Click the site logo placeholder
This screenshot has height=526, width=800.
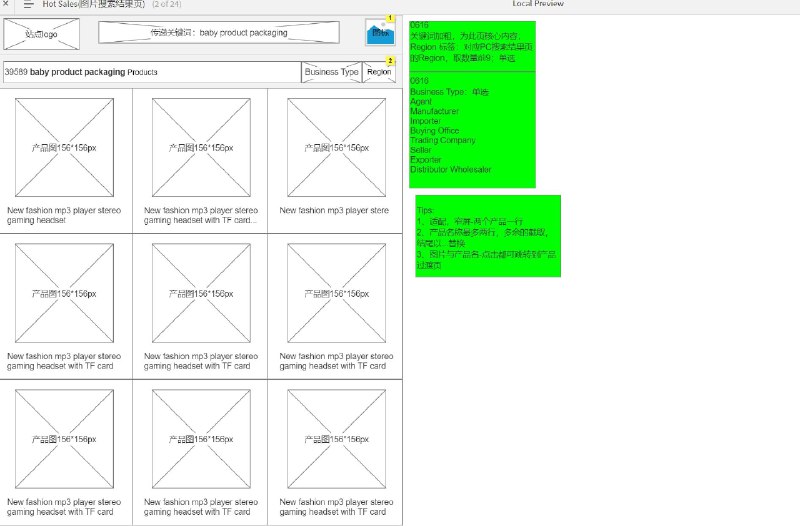coord(41,34)
